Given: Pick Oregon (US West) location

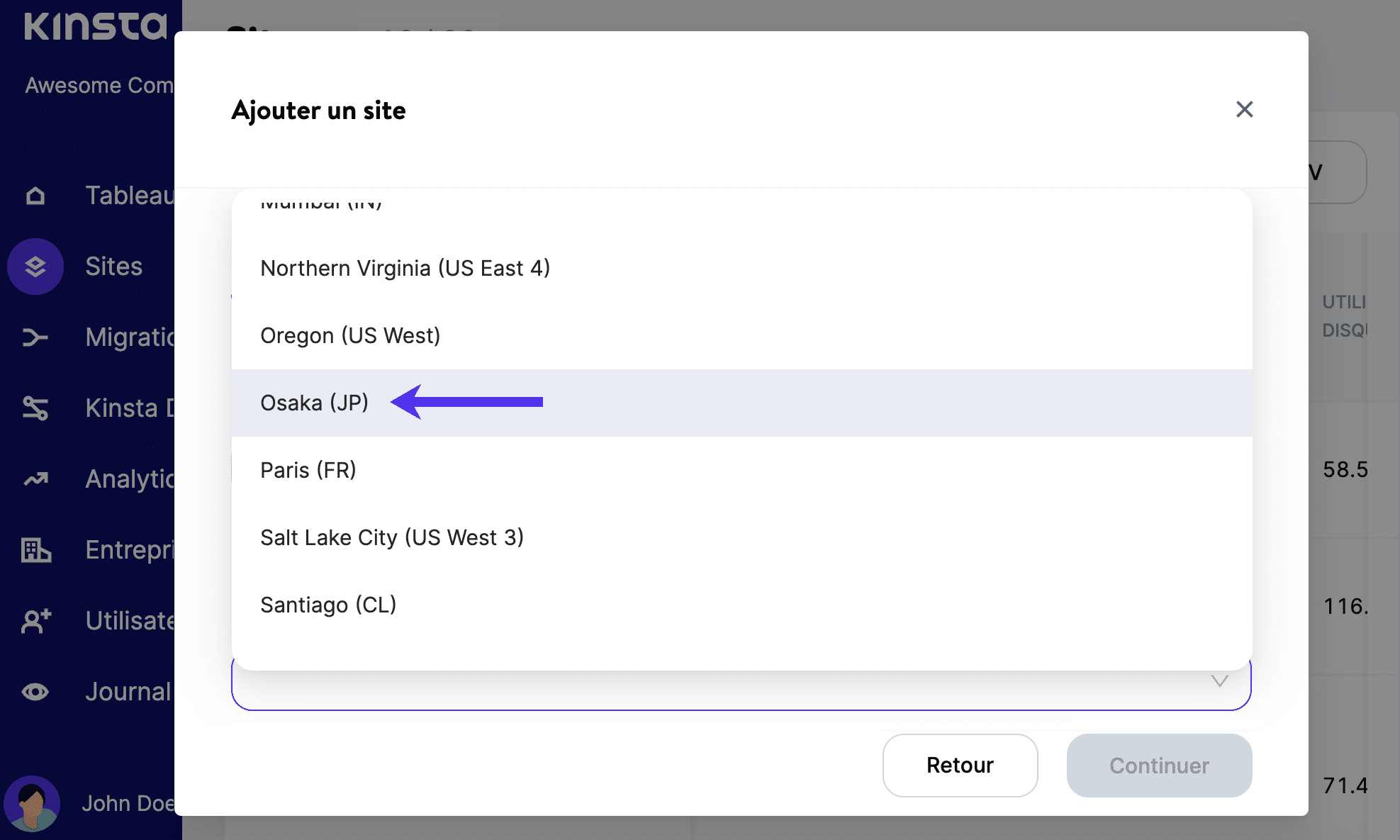Looking at the screenshot, I should (350, 335).
